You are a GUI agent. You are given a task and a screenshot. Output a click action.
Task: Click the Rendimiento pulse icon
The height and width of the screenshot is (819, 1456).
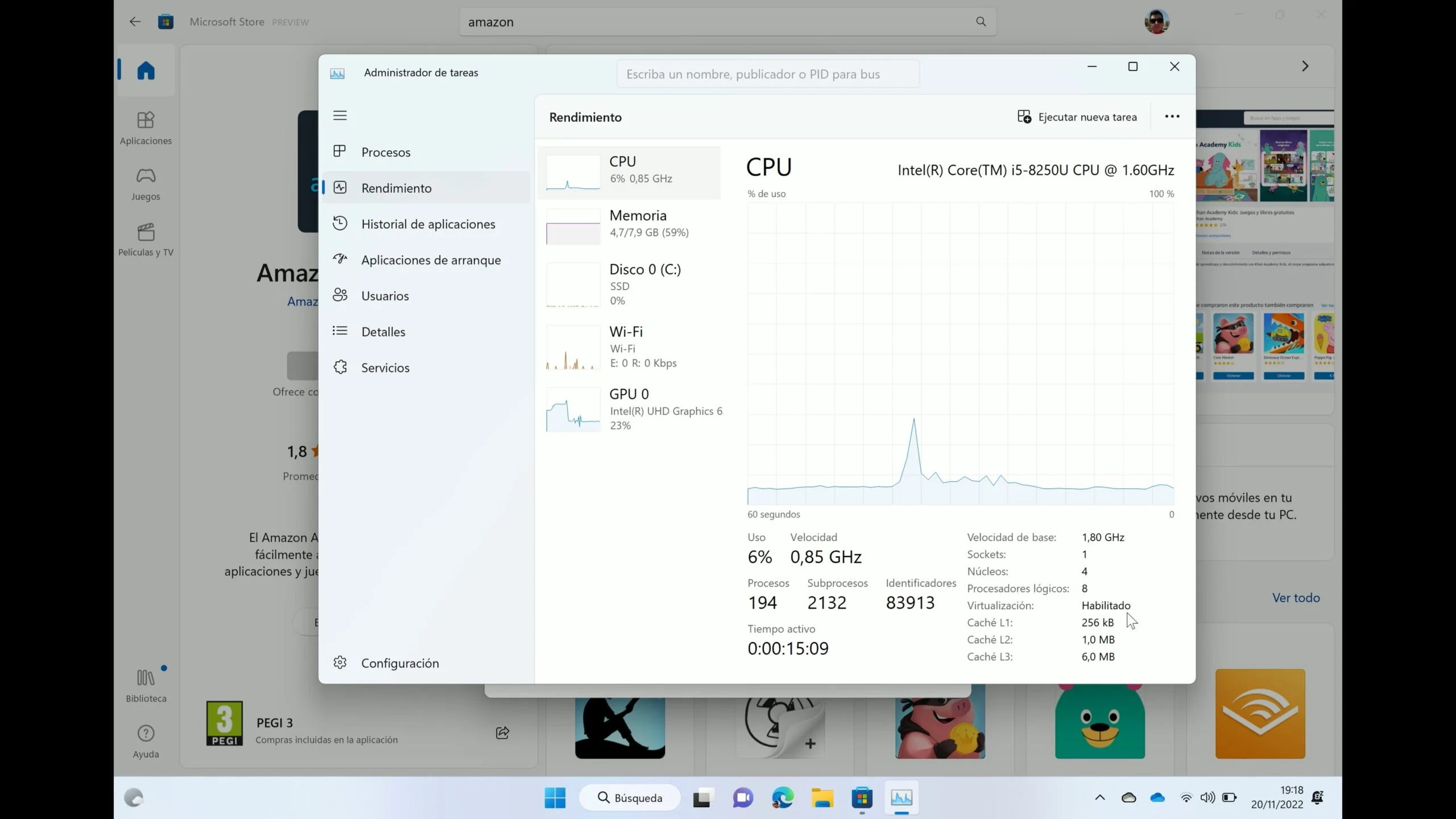[340, 187]
